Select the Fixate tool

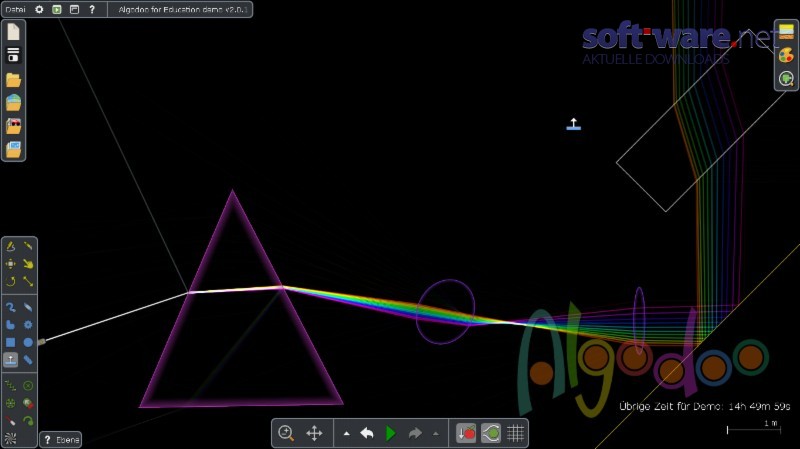(x=28, y=386)
